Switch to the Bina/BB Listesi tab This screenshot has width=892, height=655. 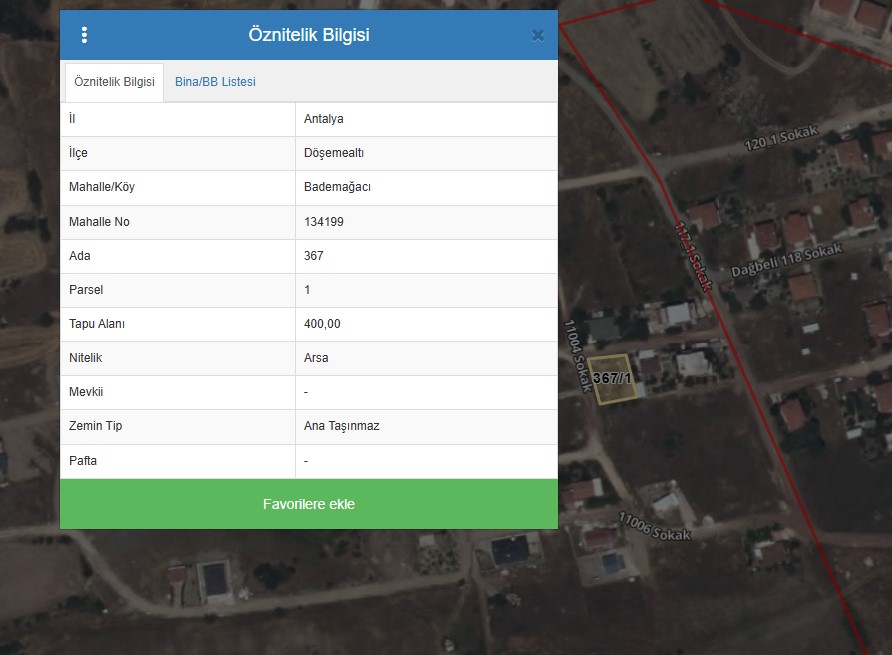click(x=215, y=82)
